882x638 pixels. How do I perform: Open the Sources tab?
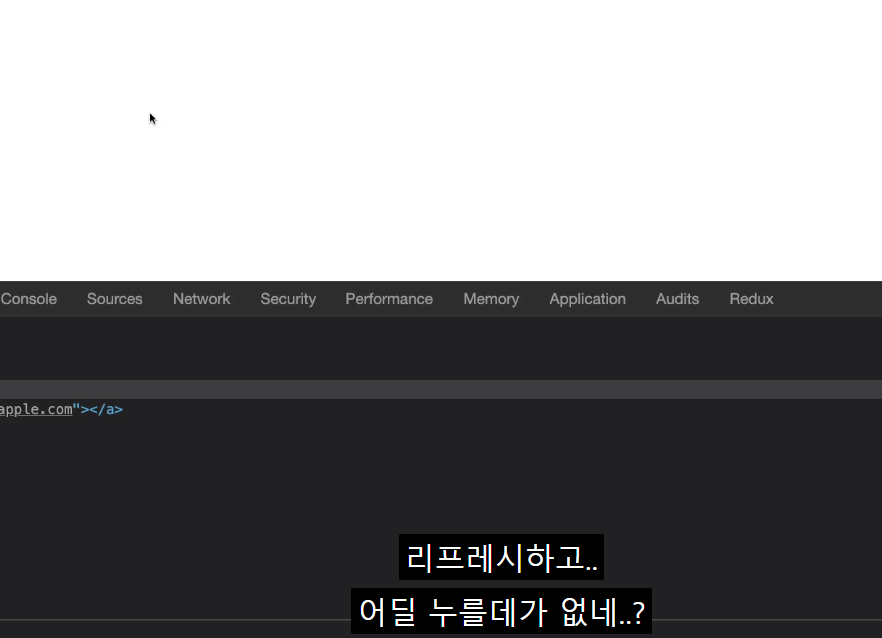115,299
